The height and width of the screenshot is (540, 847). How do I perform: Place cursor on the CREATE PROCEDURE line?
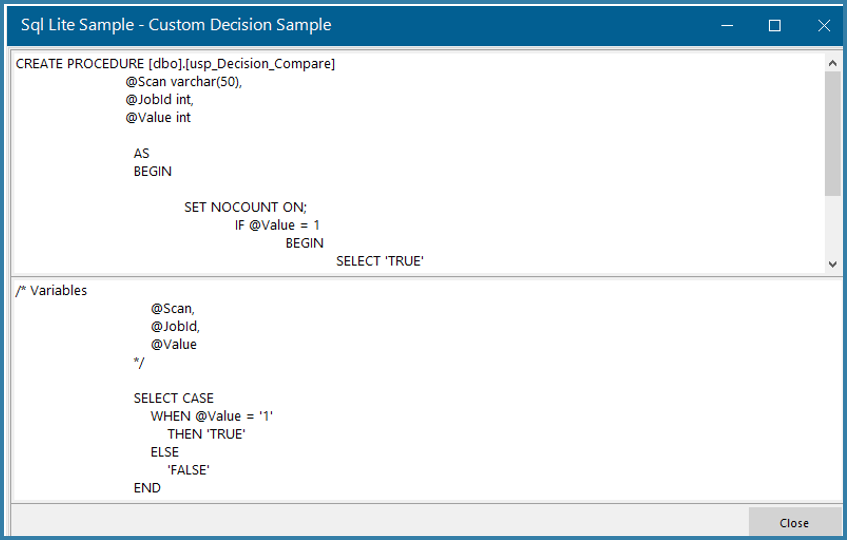tap(175, 64)
